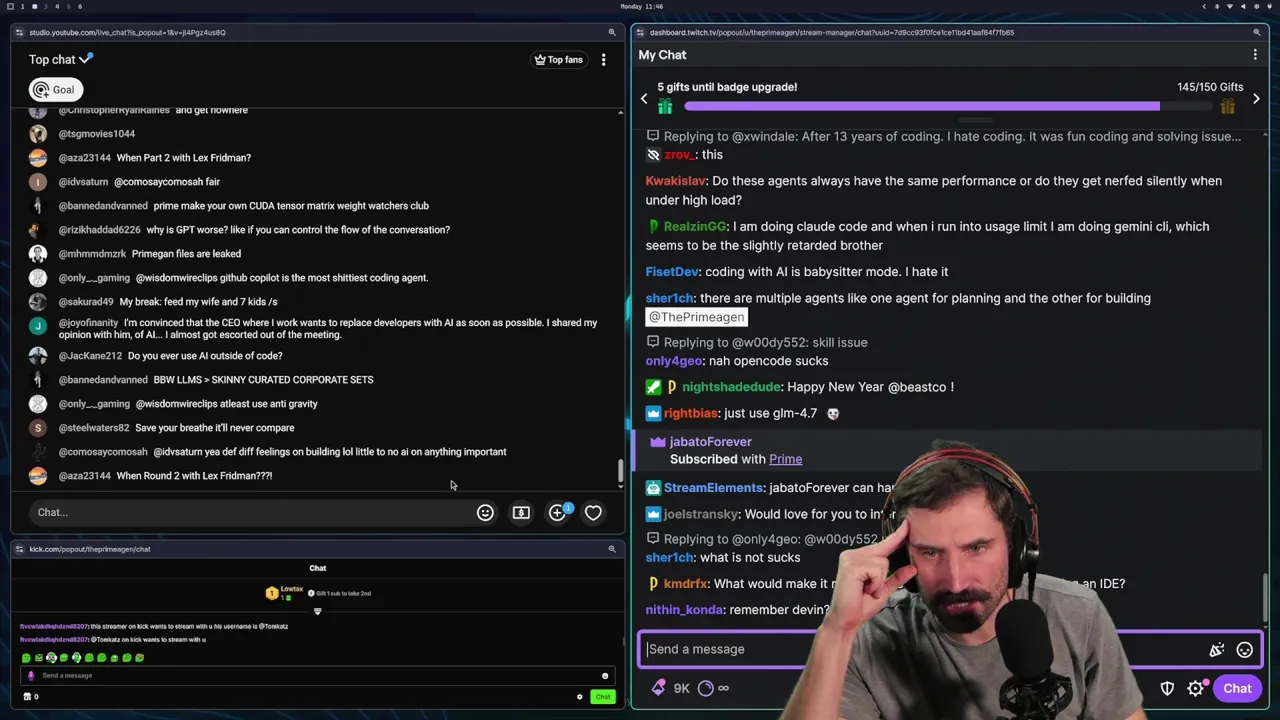Click the Super Chat dollar icon
This screenshot has width=1280, height=720.
pyautogui.click(x=521, y=512)
